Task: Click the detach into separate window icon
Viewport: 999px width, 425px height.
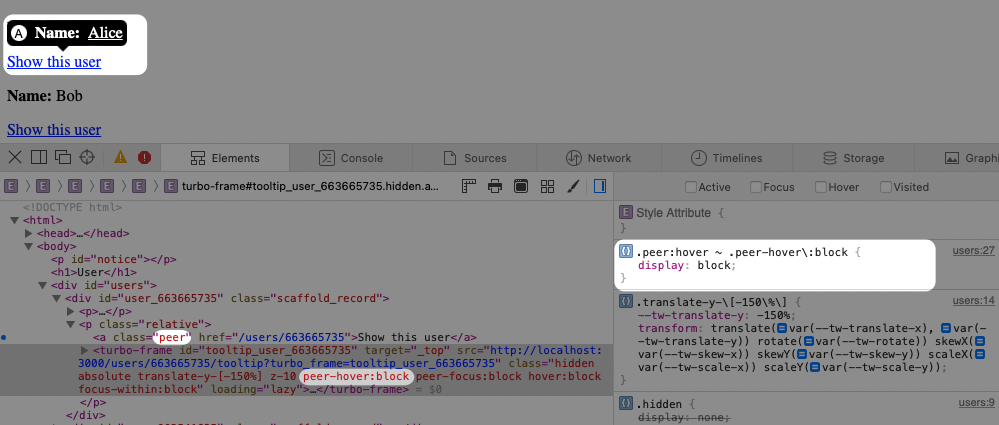Action: click(x=62, y=157)
